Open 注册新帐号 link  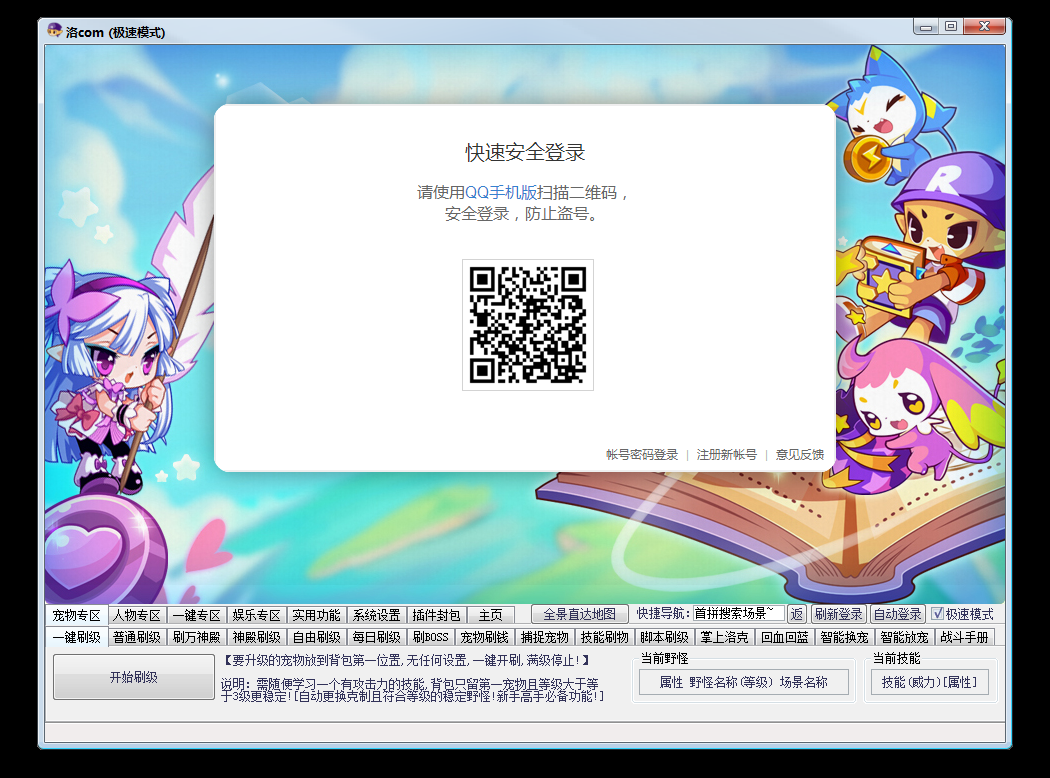pos(727,455)
